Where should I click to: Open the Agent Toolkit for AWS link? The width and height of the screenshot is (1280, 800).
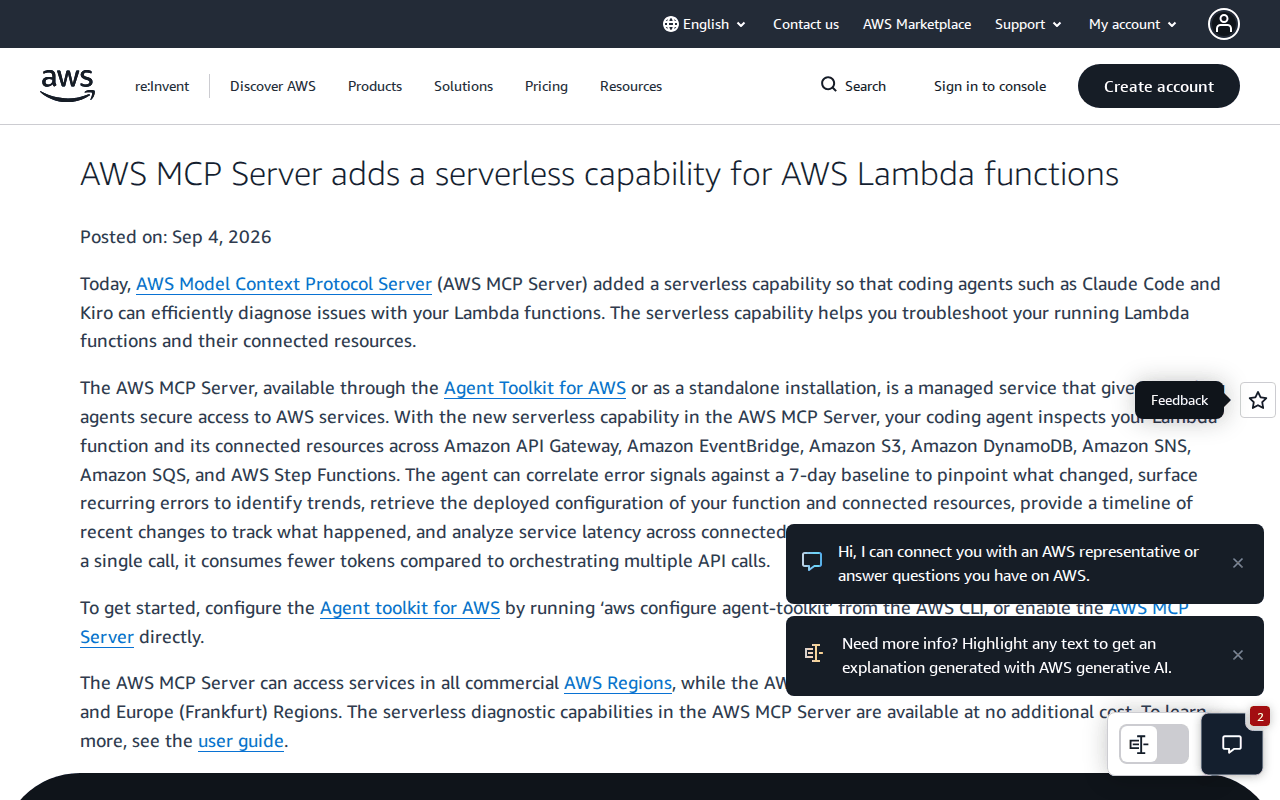click(535, 388)
